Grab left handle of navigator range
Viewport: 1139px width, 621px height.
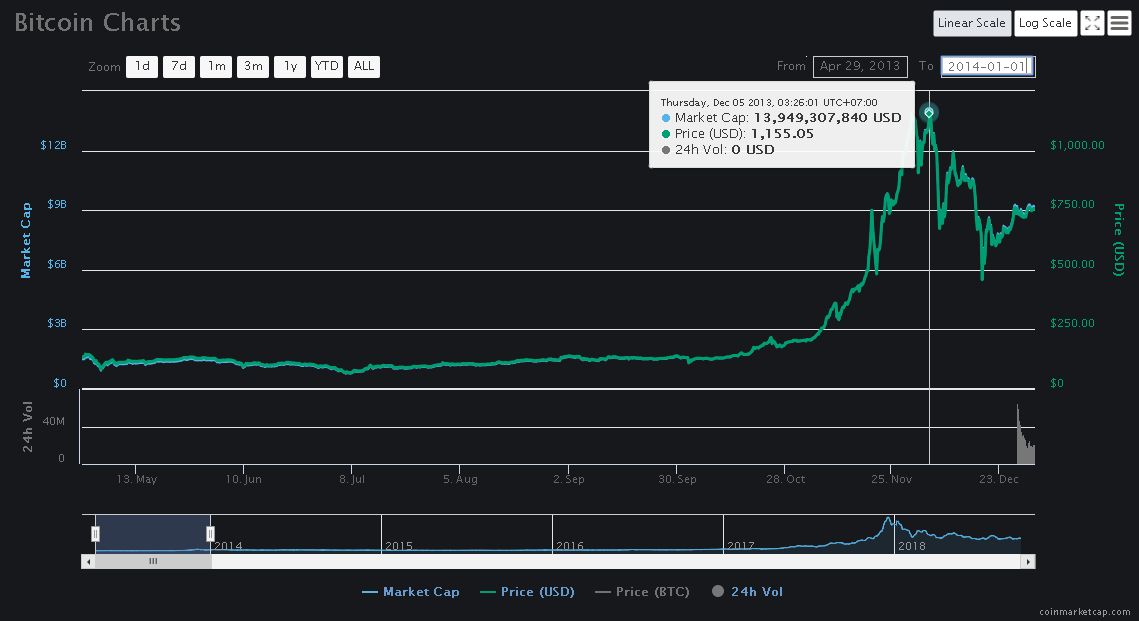coord(95,534)
